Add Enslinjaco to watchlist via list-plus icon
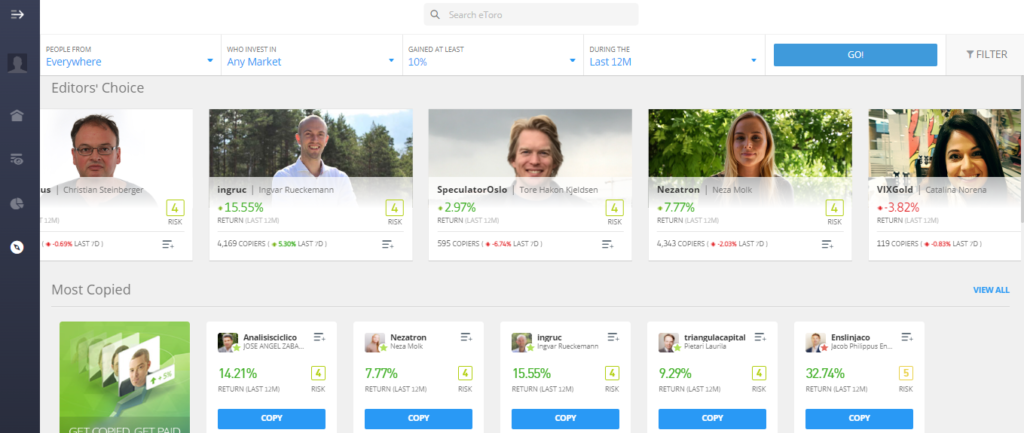Viewport: 1024px width, 433px height. 907,337
